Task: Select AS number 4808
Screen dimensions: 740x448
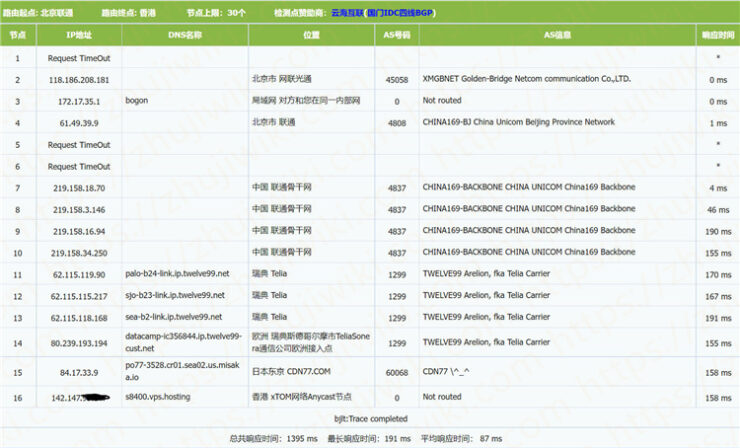Action: [x=397, y=123]
